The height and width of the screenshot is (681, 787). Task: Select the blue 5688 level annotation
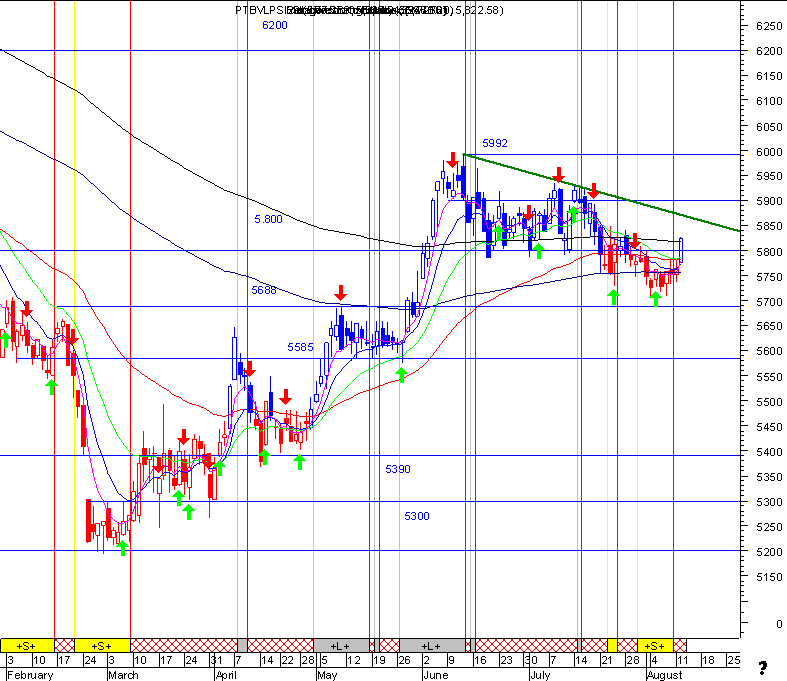click(264, 290)
